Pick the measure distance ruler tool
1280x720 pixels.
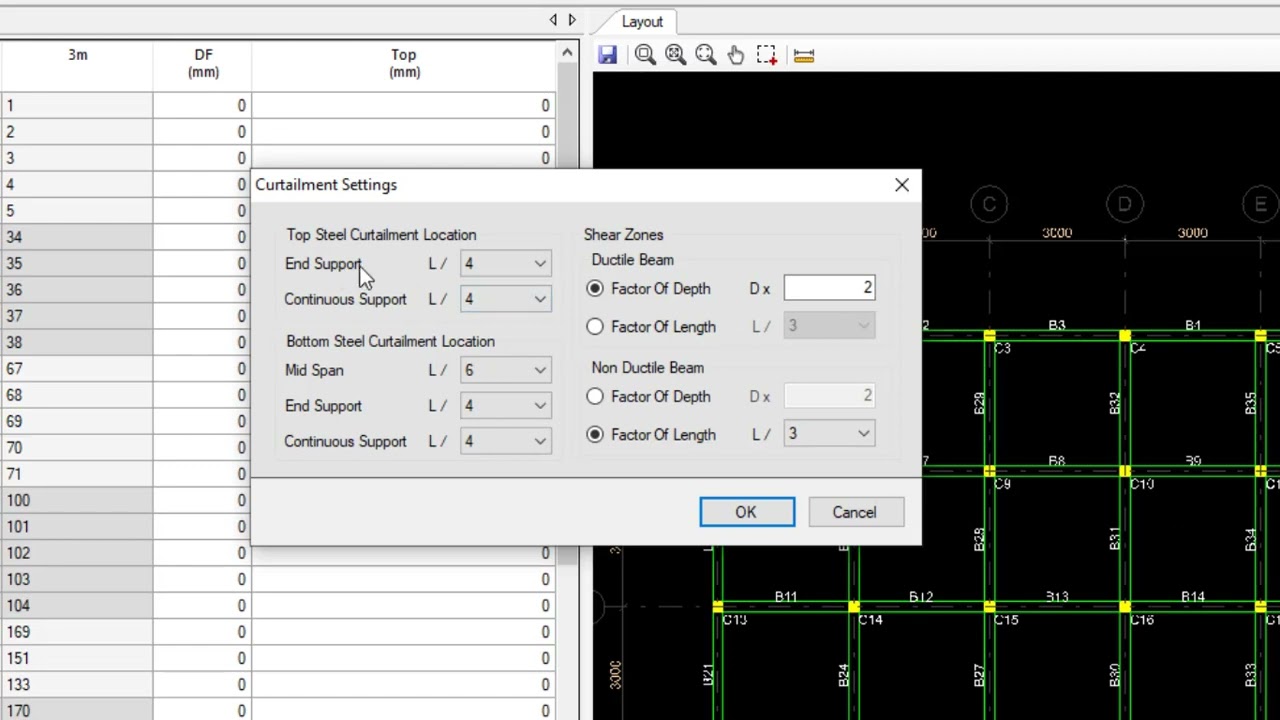coord(804,56)
